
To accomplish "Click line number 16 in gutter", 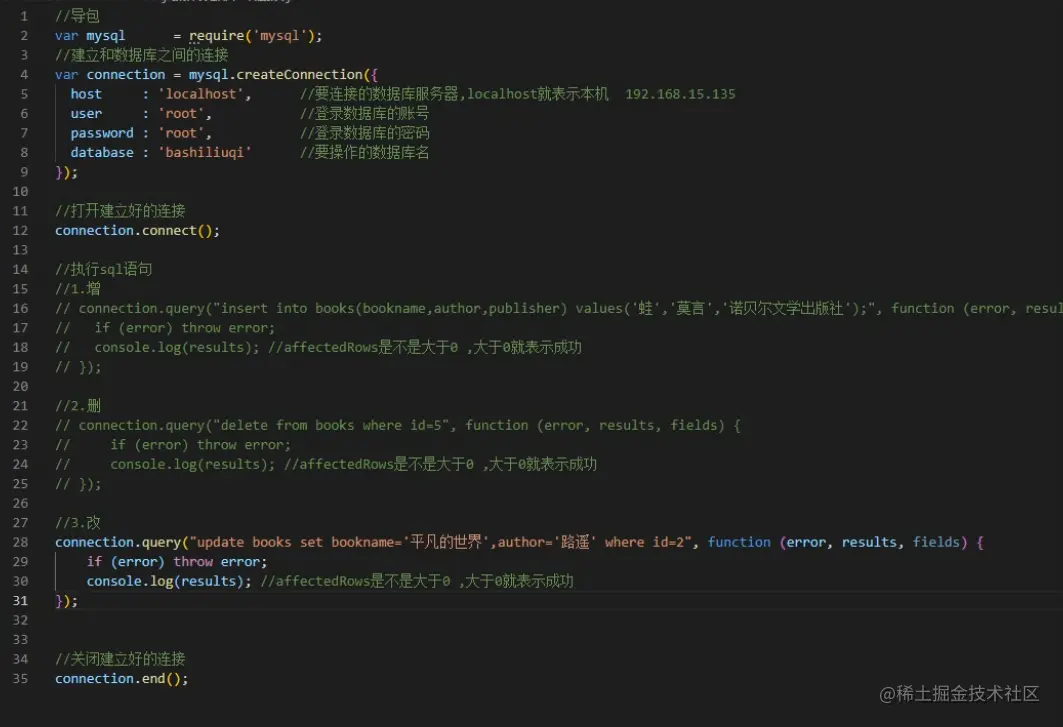I will tap(20, 309).
